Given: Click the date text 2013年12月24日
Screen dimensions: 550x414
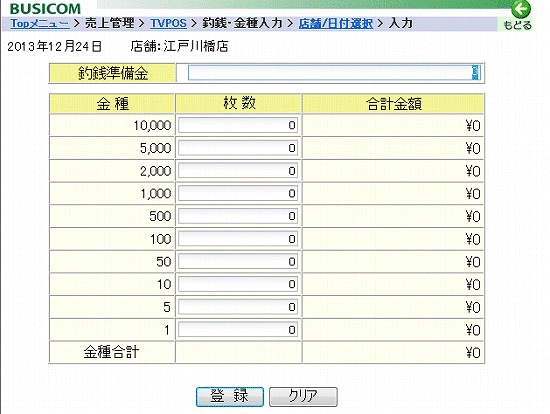Looking at the screenshot, I should (54, 46).
